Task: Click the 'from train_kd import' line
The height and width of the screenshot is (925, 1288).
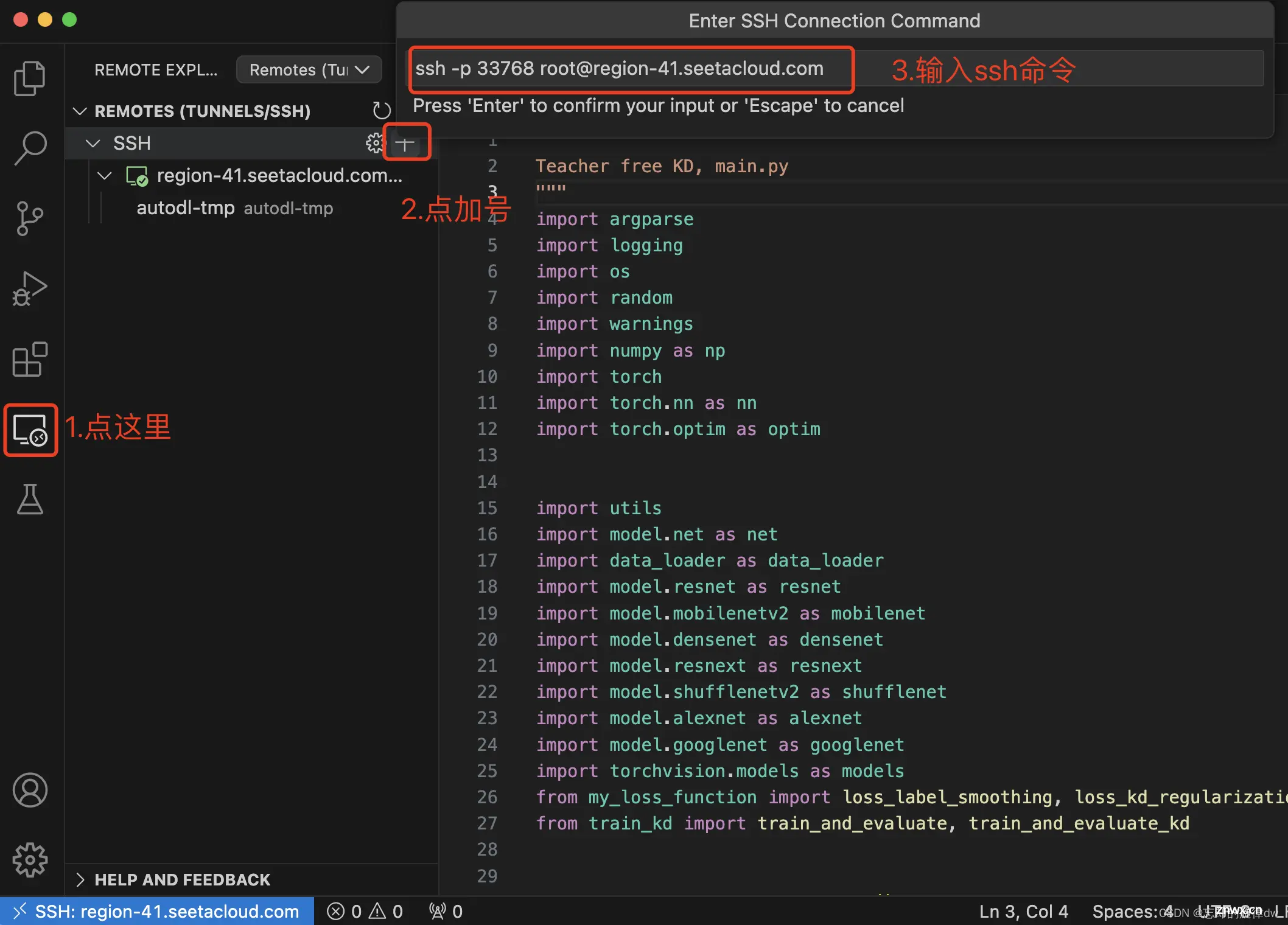Action: [x=862, y=823]
